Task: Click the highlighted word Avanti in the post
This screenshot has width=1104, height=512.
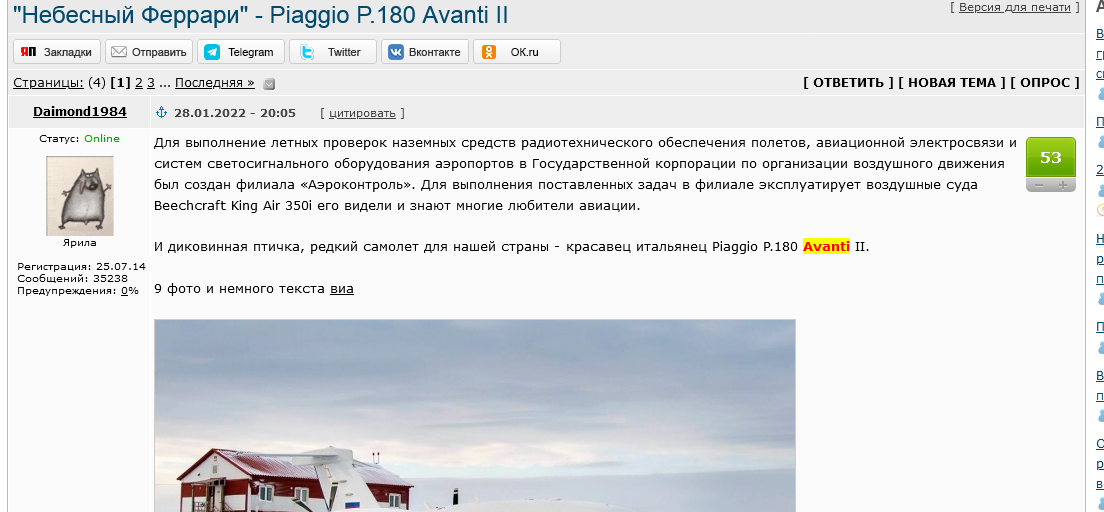Action: [827, 247]
